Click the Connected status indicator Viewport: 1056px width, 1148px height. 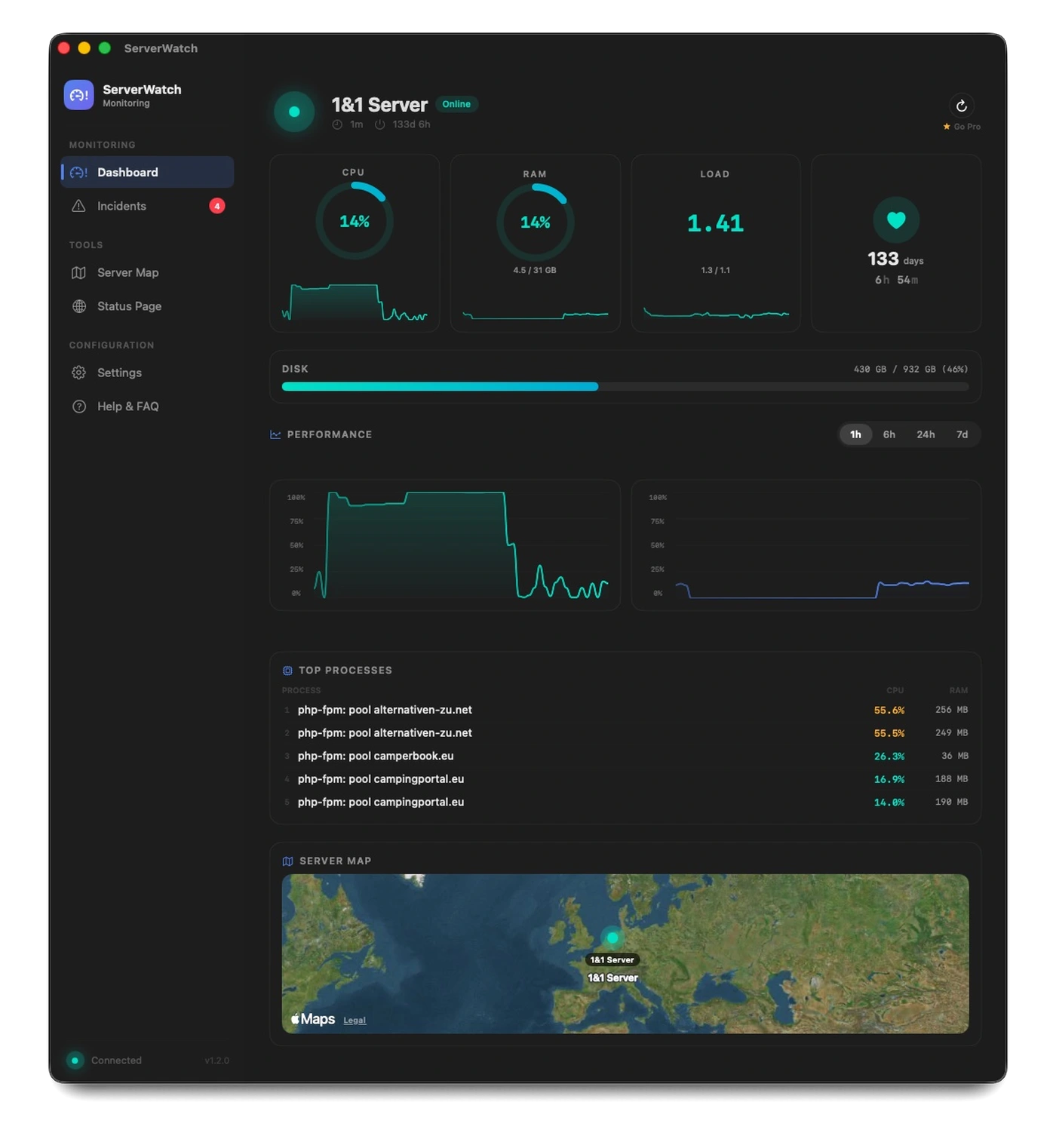point(75,1061)
